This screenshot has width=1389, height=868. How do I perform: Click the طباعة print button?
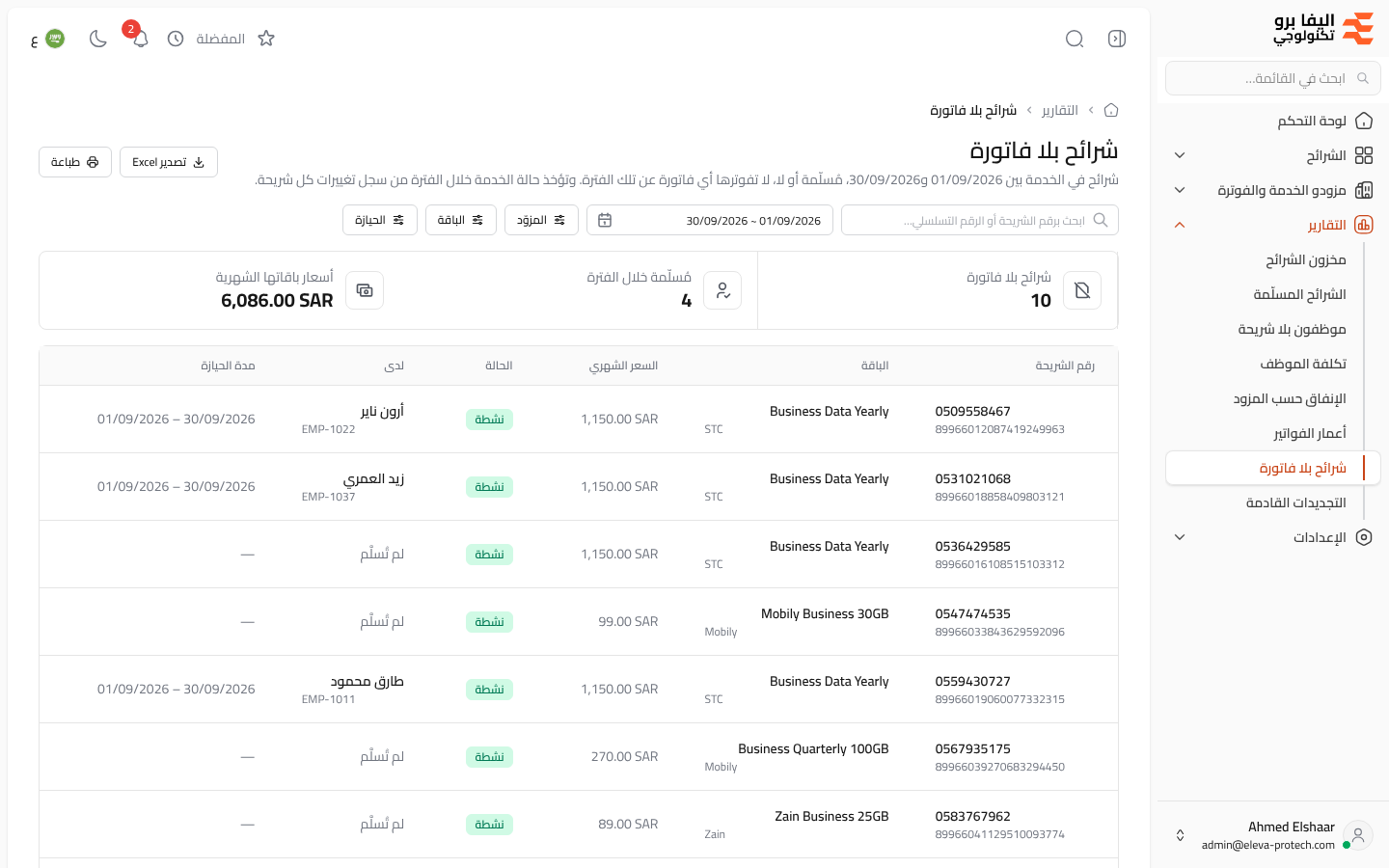coord(75,162)
